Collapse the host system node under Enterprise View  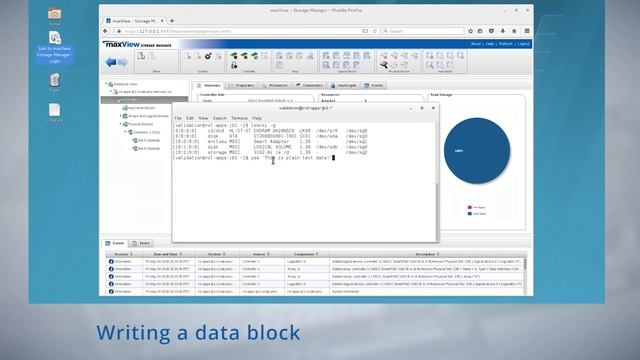pyautogui.click(x=111, y=91)
